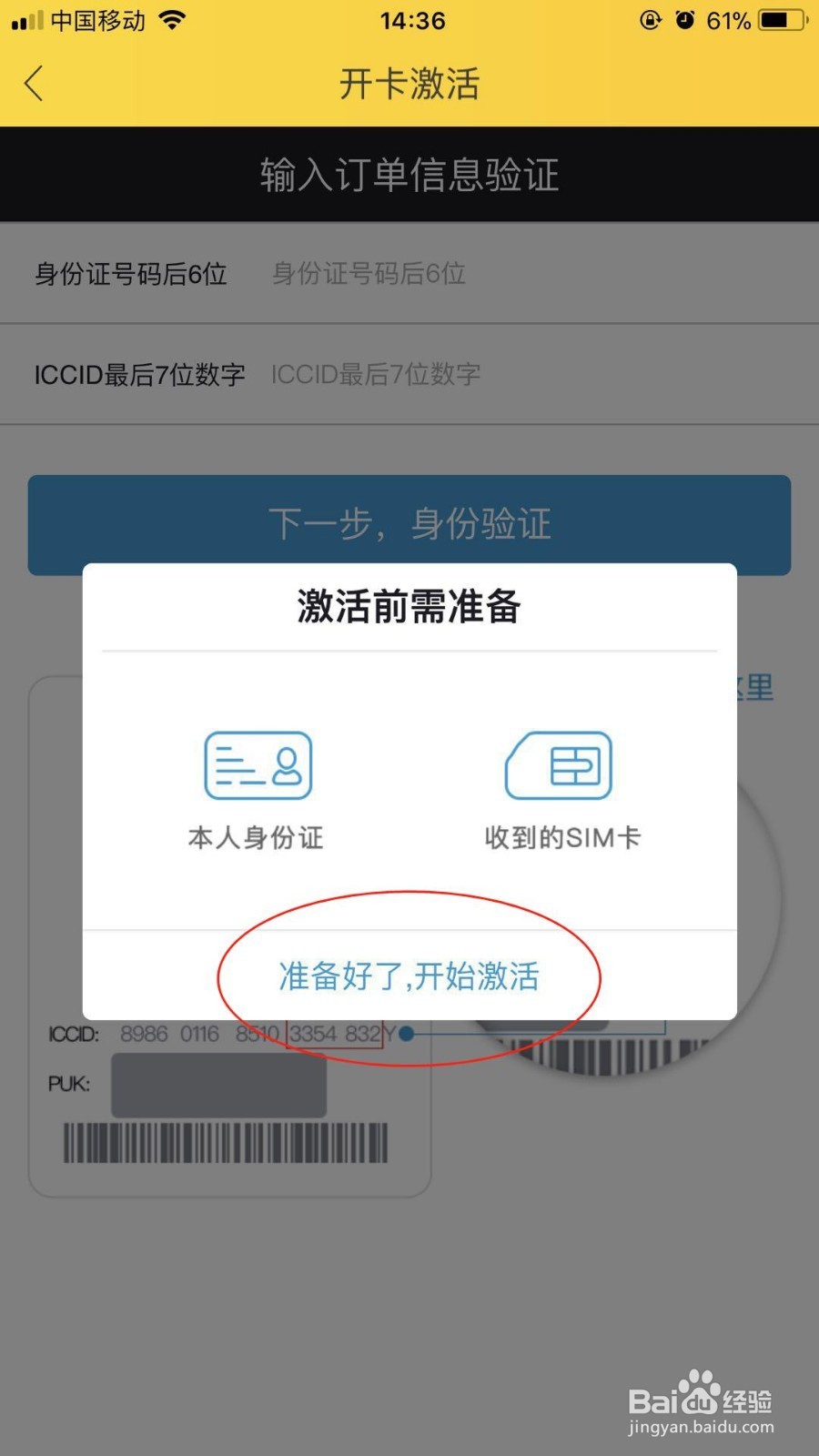
Task: Tap the 下一步，身份验证 button
Action: 409,524
